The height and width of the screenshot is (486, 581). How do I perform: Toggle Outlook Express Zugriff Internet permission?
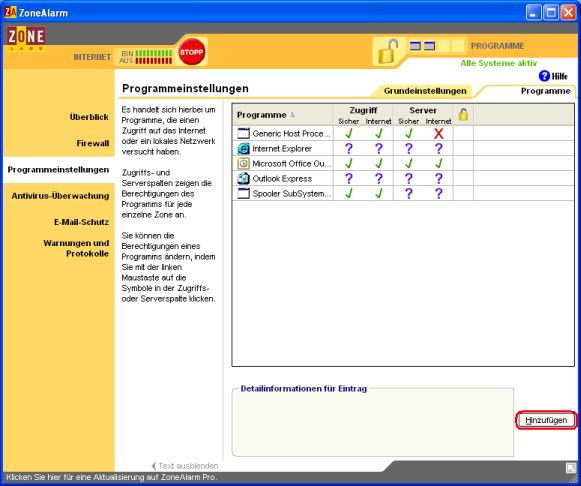pyautogui.click(x=379, y=179)
